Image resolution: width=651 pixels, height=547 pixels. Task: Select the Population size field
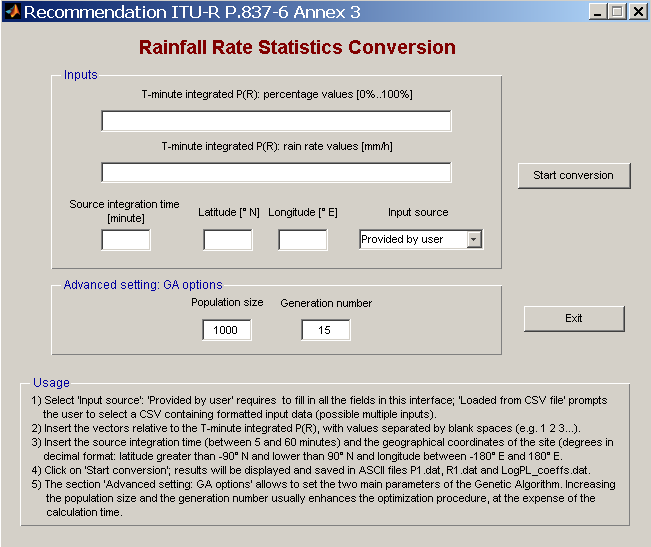[x=227, y=330]
